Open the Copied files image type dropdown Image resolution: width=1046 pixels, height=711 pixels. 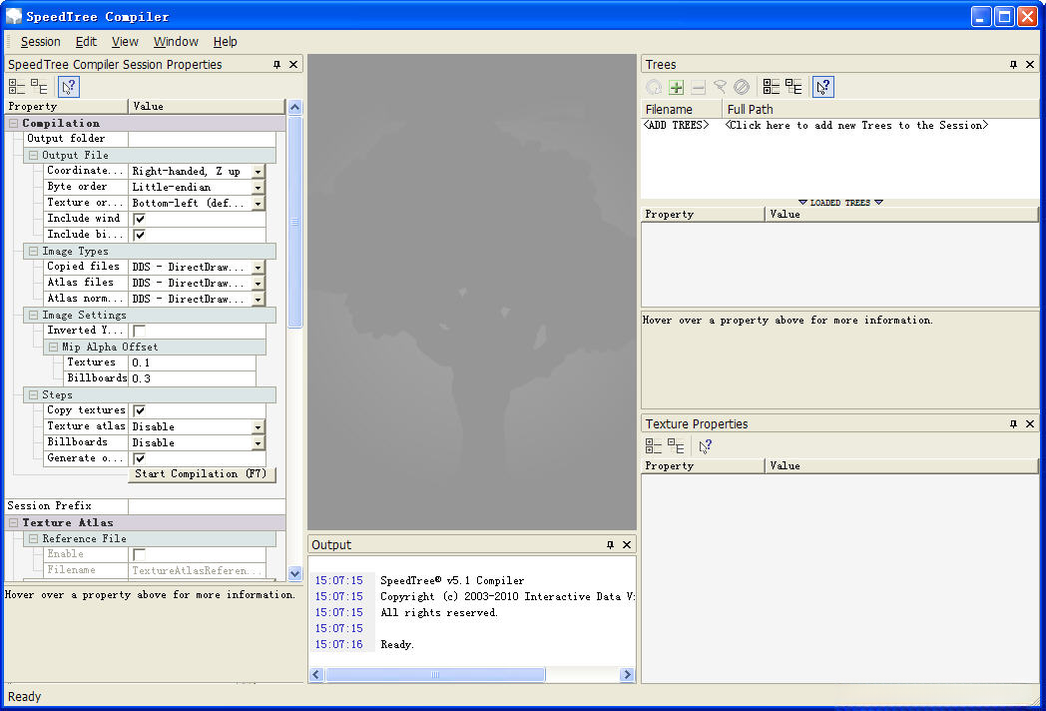pyautogui.click(x=257, y=267)
